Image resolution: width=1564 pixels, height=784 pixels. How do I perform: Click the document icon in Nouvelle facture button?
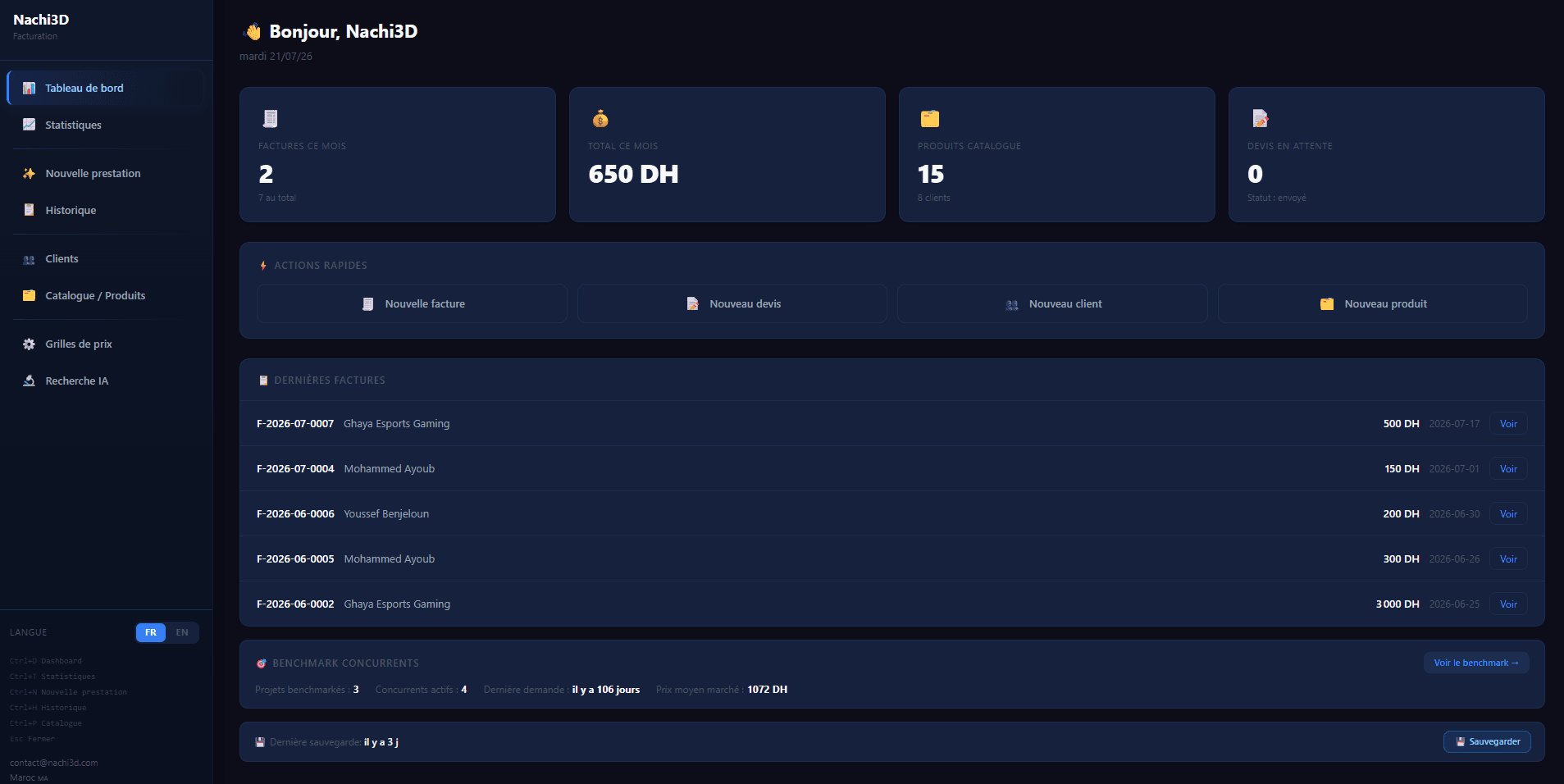[x=368, y=304]
